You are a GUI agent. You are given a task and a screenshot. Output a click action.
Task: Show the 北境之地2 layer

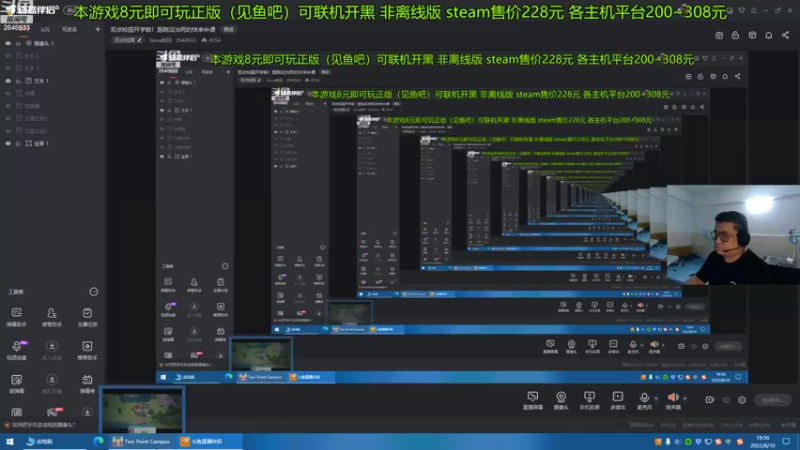[x=8, y=131]
